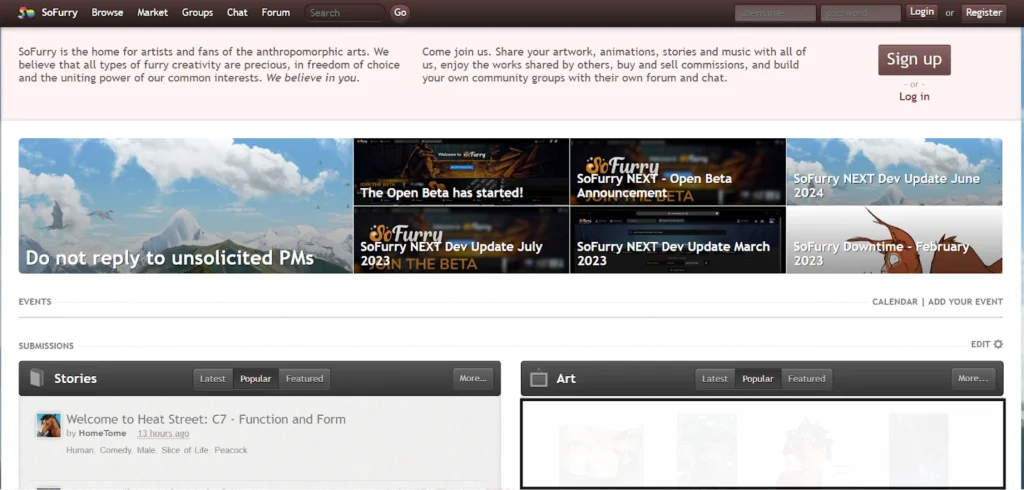Switch Stories to the Latest tab
Screen dimensions: 1024x490
tap(213, 379)
